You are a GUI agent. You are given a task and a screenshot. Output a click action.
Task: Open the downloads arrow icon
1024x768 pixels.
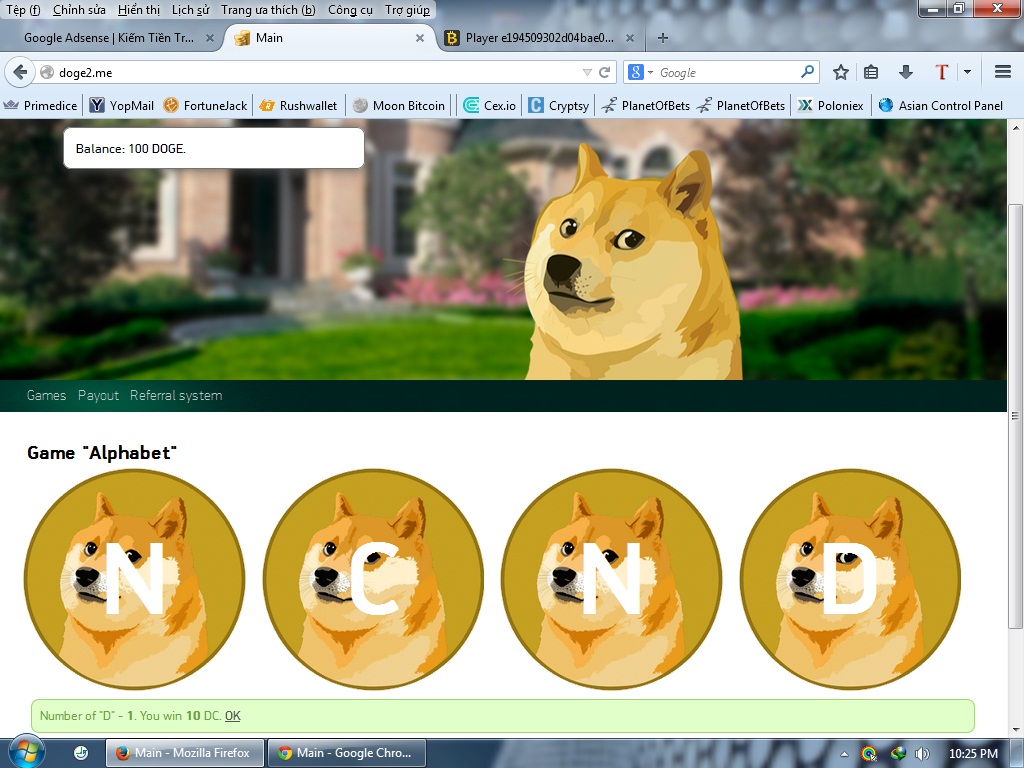coord(905,72)
